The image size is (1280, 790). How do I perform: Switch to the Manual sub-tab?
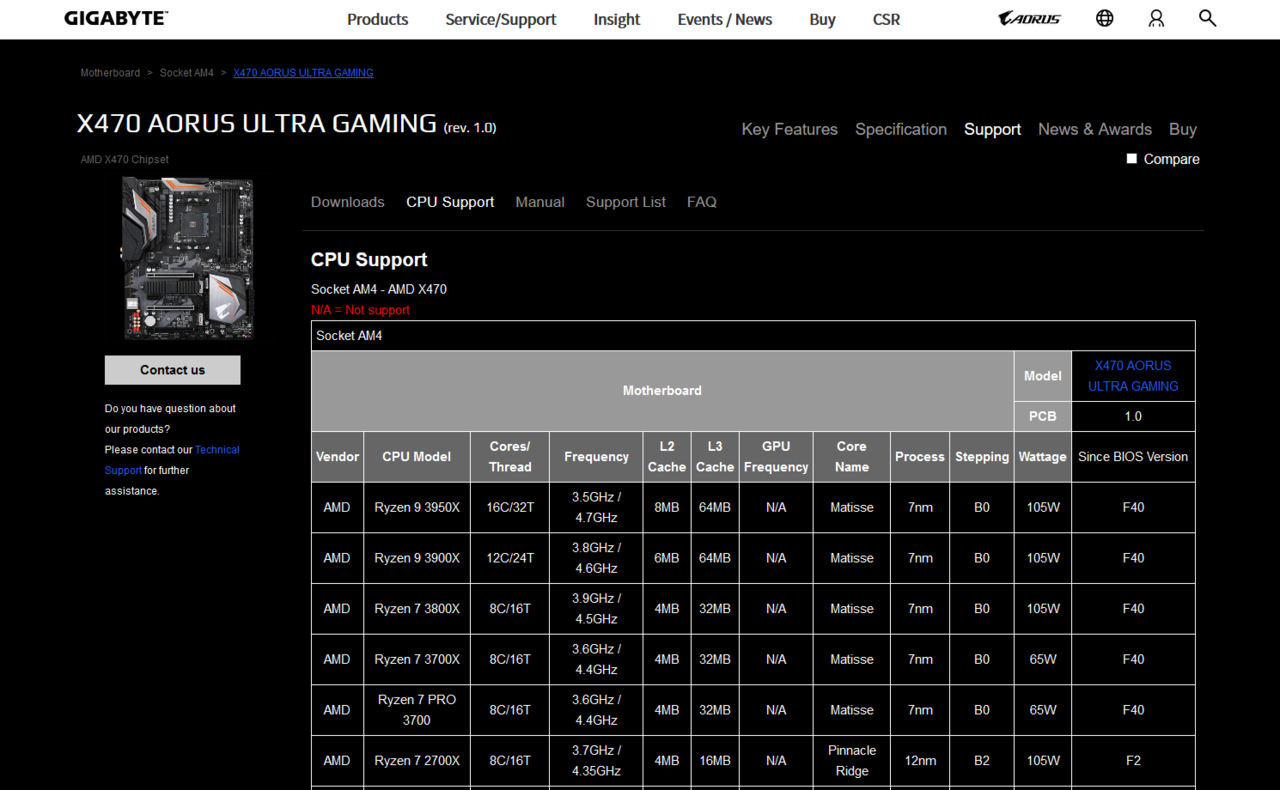point(540,202)
